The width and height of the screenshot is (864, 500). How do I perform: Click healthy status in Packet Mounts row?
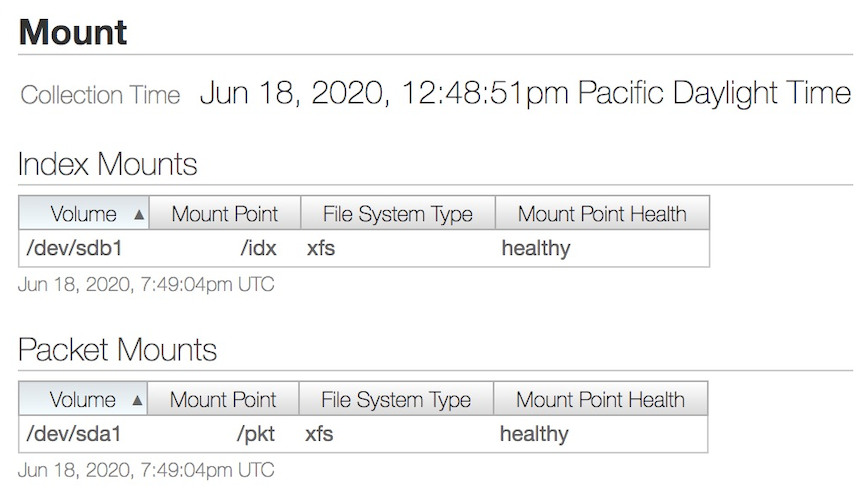click(534, 434)
